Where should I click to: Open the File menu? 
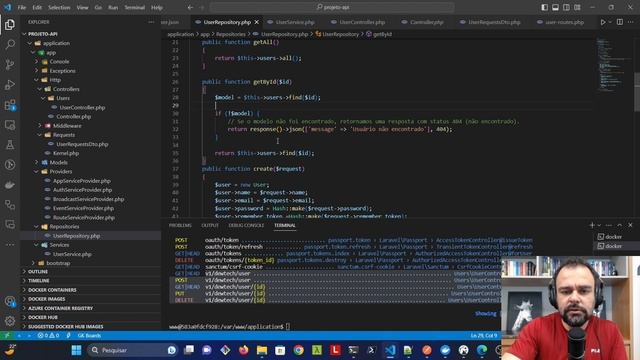22,7
